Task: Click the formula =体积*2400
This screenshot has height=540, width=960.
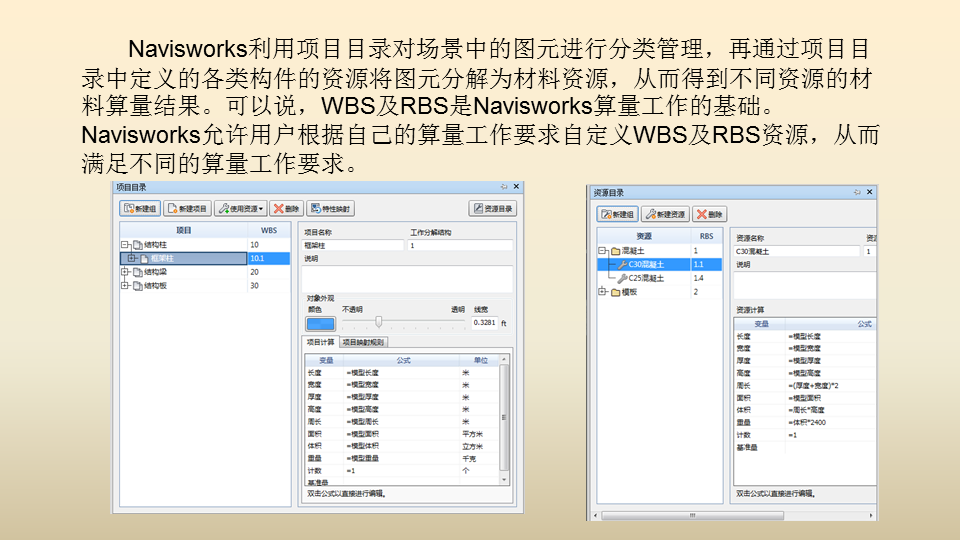Action: [x=807, y=422]
